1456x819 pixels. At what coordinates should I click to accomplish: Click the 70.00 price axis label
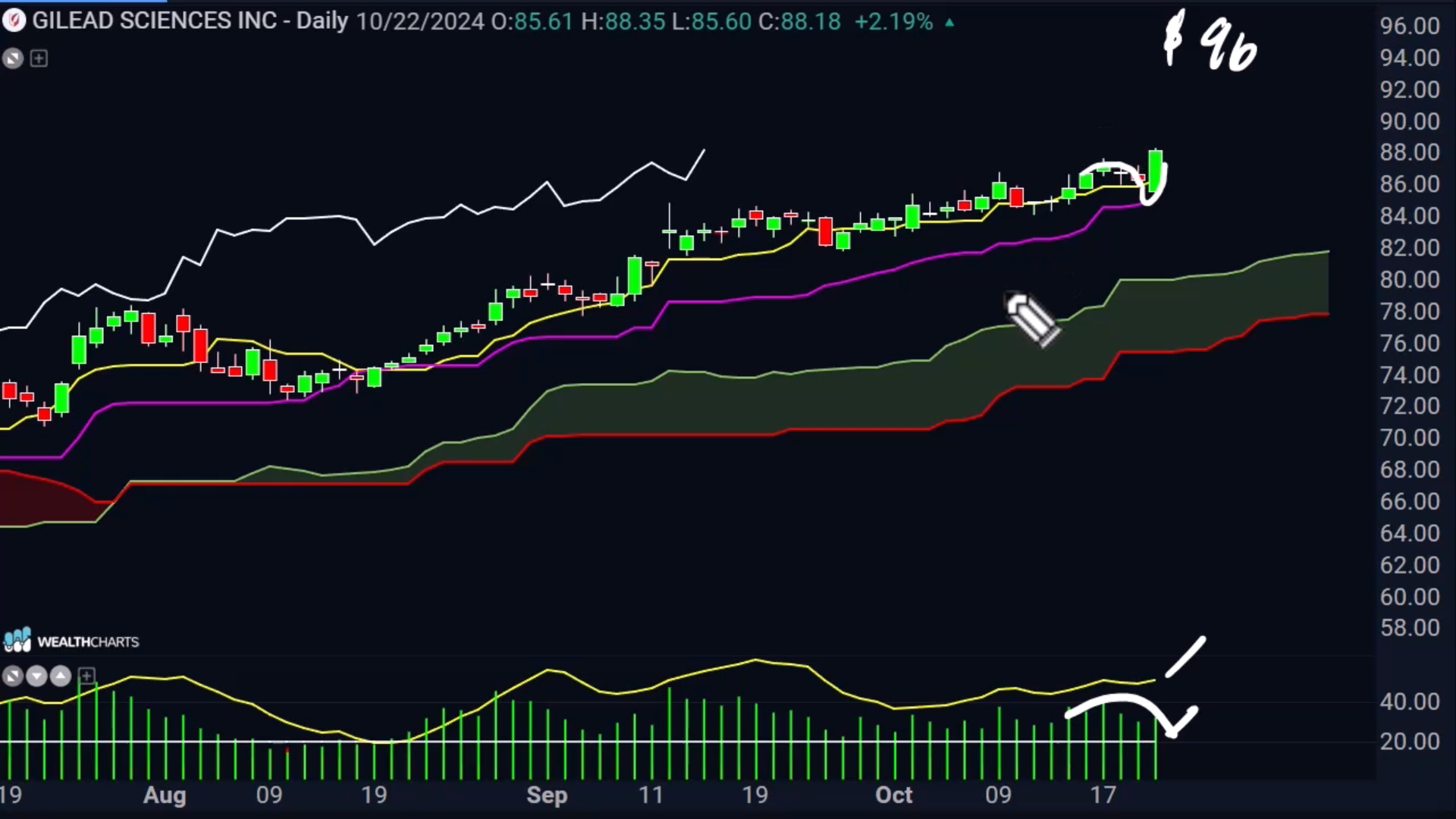tap(1410, 438)
